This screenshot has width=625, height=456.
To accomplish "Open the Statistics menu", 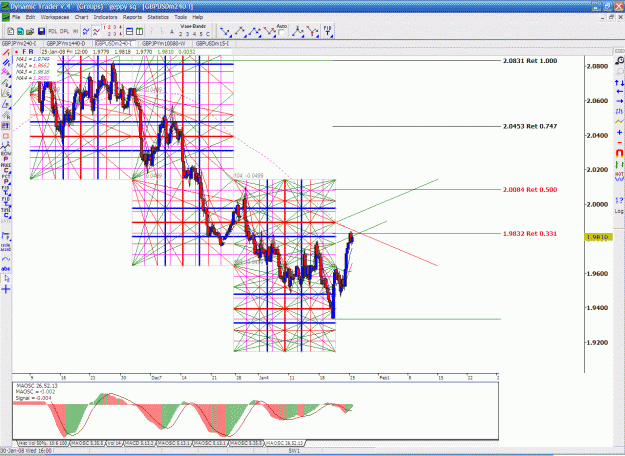I will click(158, 17).
